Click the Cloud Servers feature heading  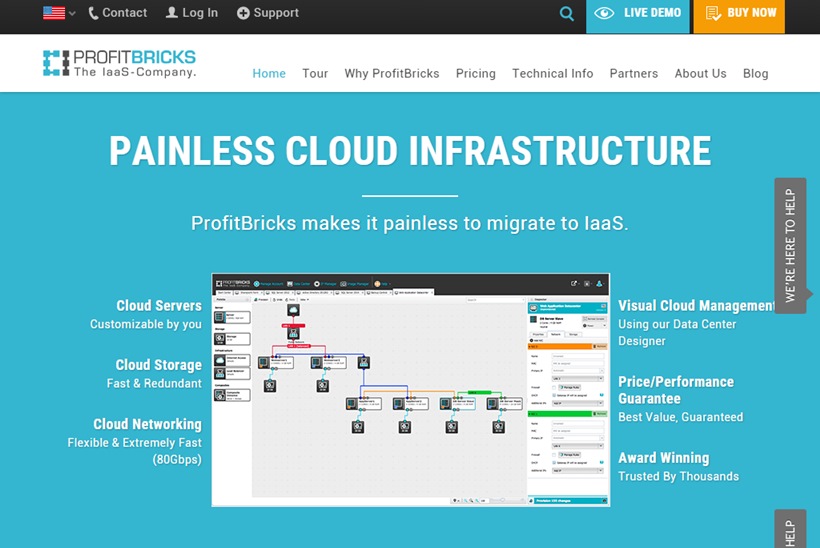click(159, 306)
